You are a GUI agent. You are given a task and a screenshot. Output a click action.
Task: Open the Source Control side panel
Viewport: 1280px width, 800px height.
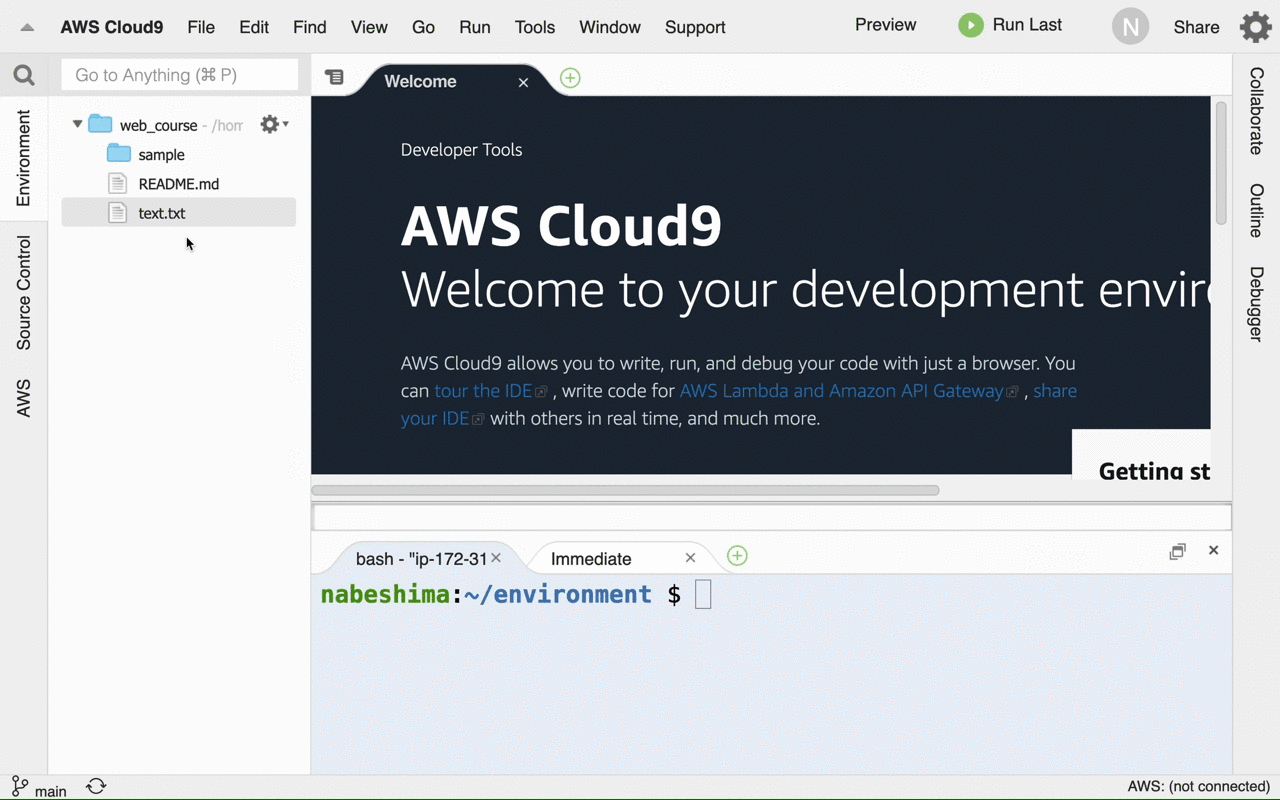tap(24, 293)
